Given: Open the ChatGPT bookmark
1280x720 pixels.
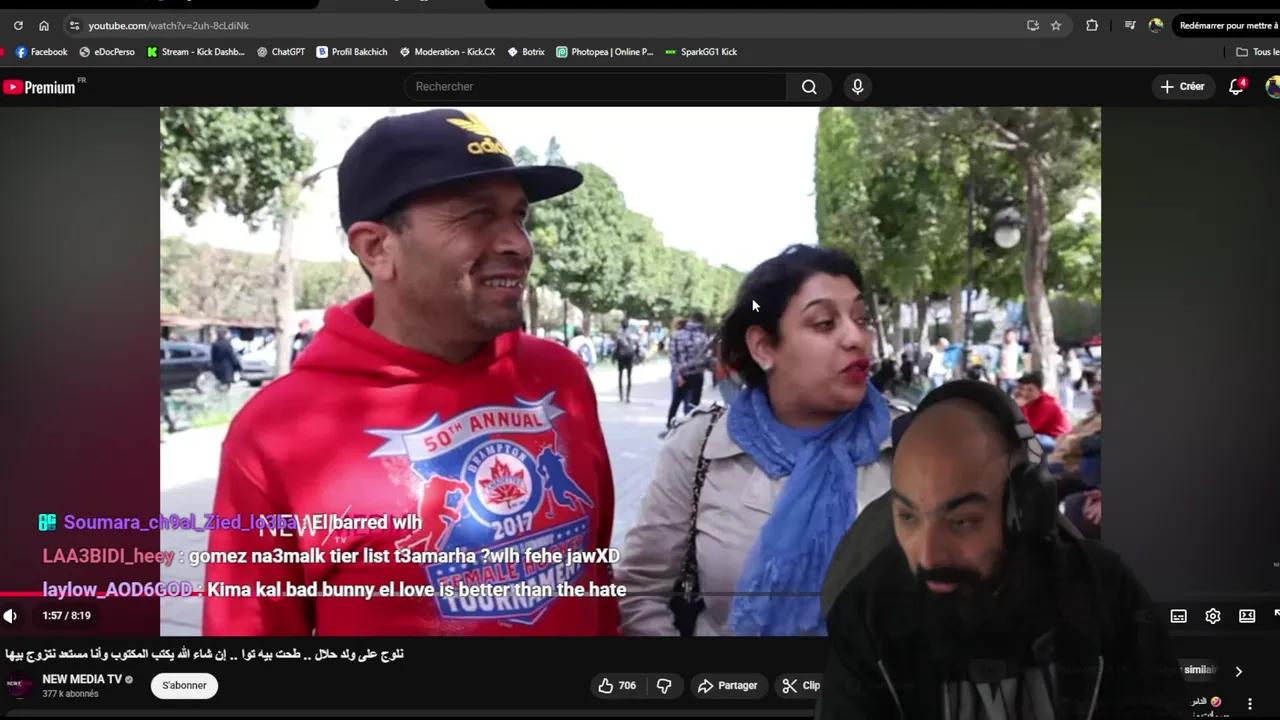Looking at the screenshot, I should [x=281, y=52].
